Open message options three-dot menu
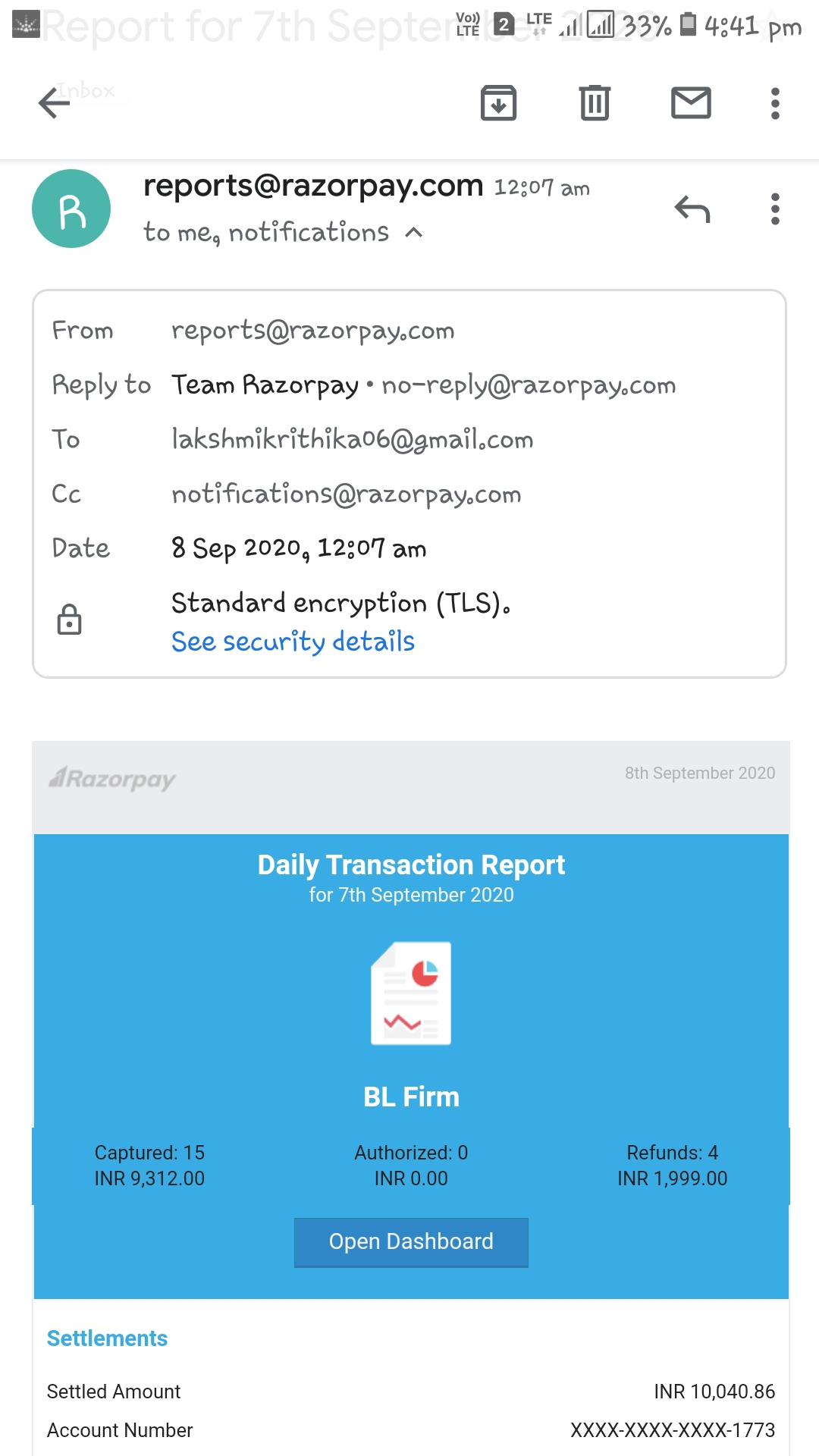This screenshot has height=1456, width=819. pyautogui.click(x=775, y=209)
